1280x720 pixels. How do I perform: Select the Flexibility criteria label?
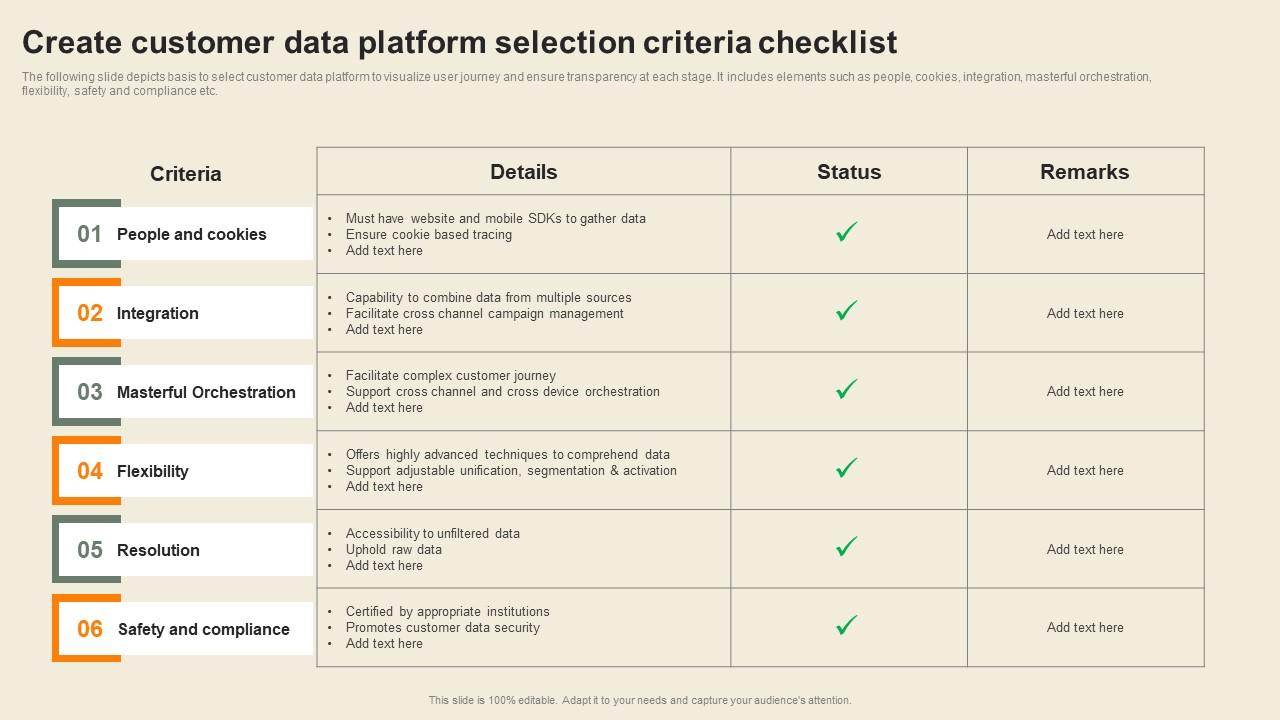coord(153,471)
